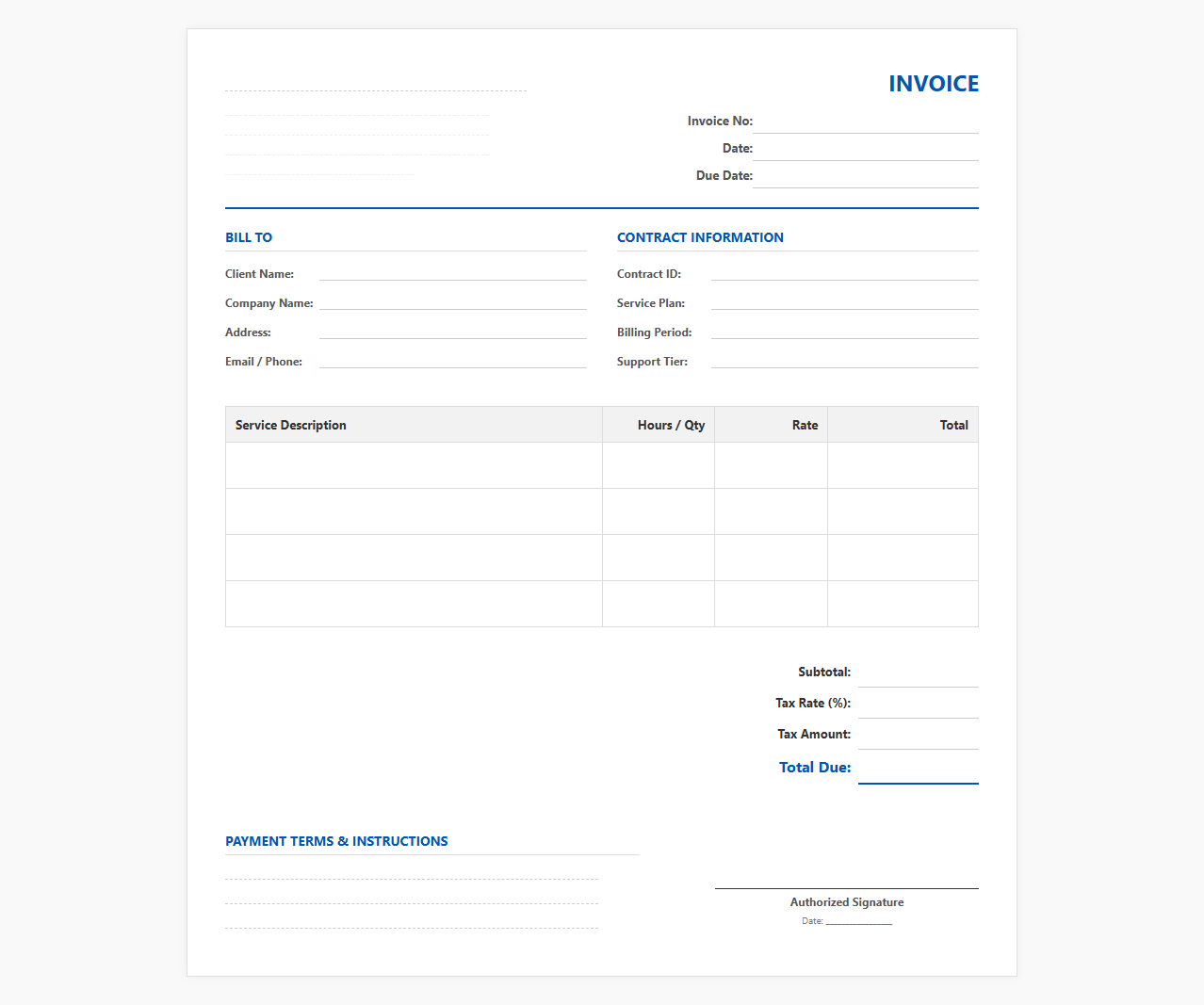This screenshot has height=1005, width=1204.
Task: Click the Due Date field
Action: pyautogui.click(x=866, y=176)
